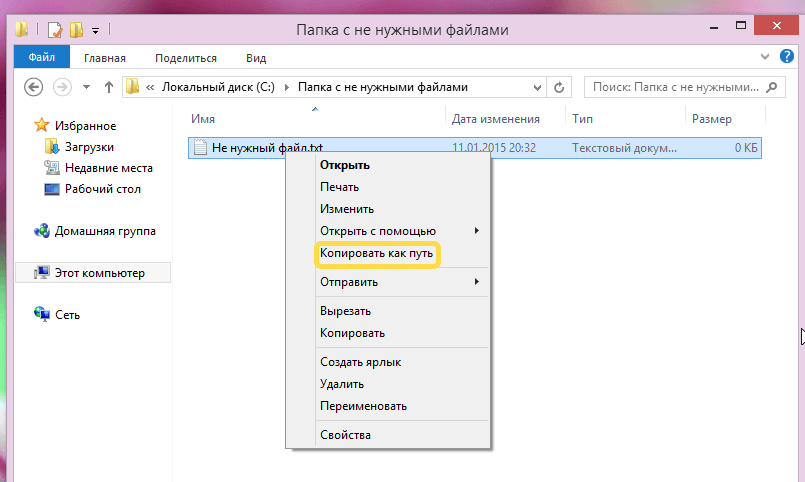Open the recent locations dropdown arrow
The height and width of the screenshot is (482, 805).
click(87, 87)
